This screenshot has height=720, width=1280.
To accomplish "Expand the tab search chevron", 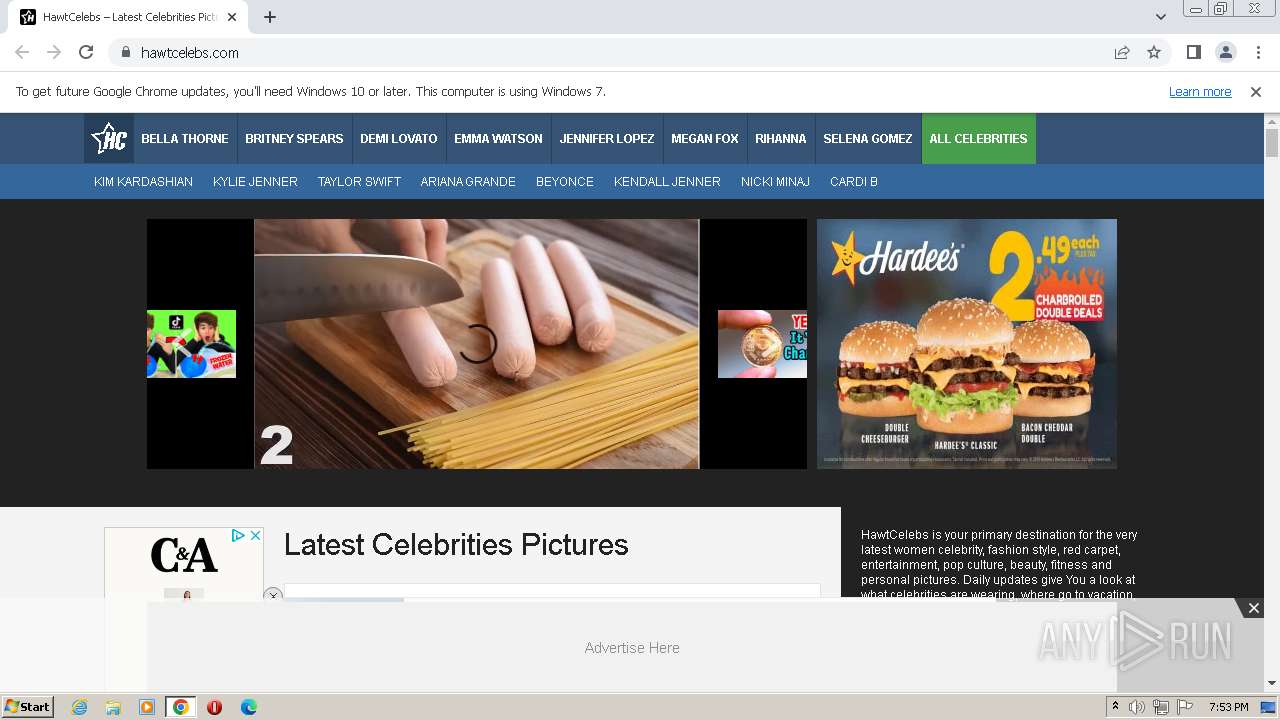I will pyautogui.click(x=1160, y=17).
